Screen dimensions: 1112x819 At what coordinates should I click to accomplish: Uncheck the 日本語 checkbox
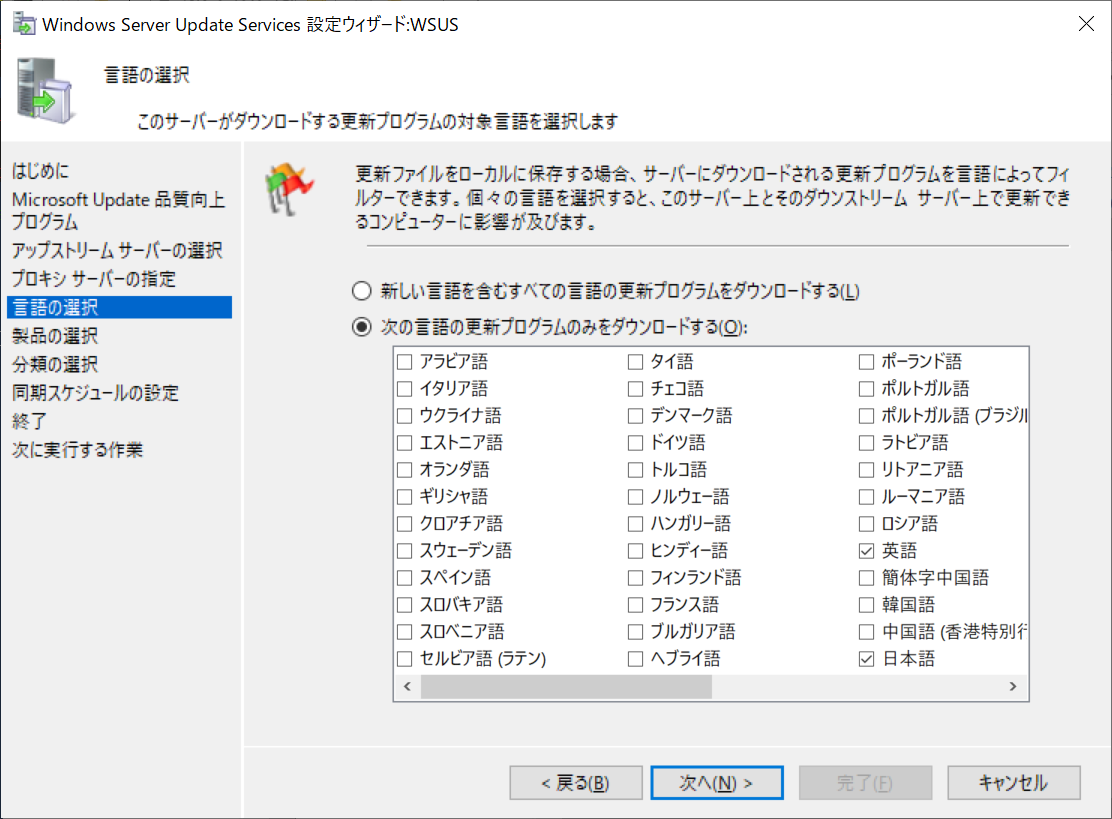coord(866,659)
